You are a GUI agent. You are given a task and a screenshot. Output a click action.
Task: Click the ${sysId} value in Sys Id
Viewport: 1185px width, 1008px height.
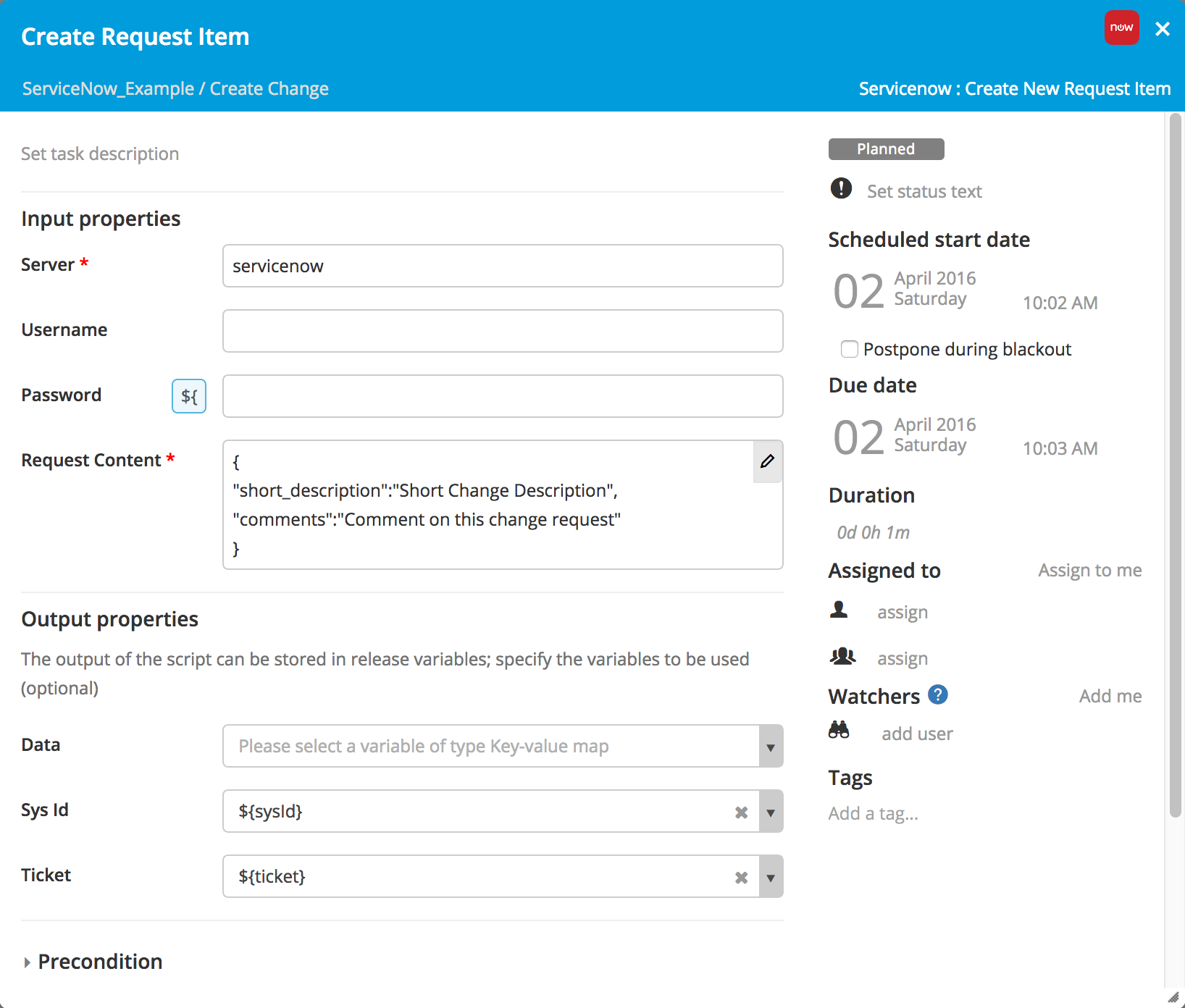pyautogui.click(x=270, y=811)
